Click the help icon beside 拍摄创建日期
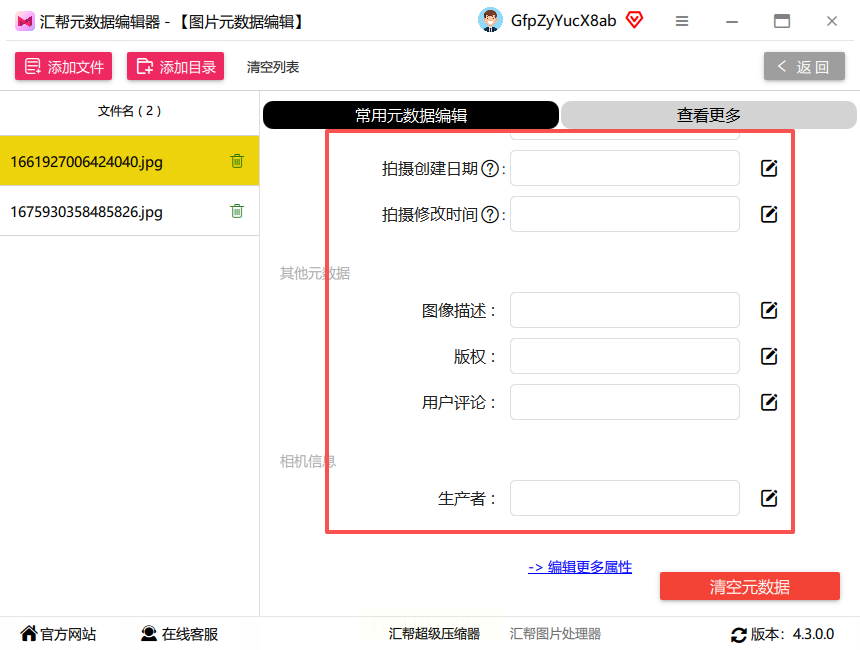The height and width of the screenshot is (650, 860). [490, 168]
